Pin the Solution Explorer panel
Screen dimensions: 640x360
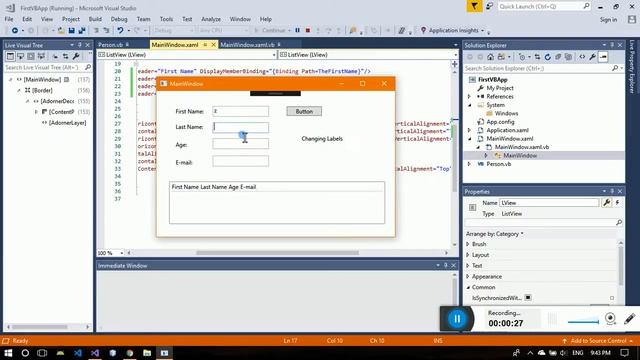point(612,45)
